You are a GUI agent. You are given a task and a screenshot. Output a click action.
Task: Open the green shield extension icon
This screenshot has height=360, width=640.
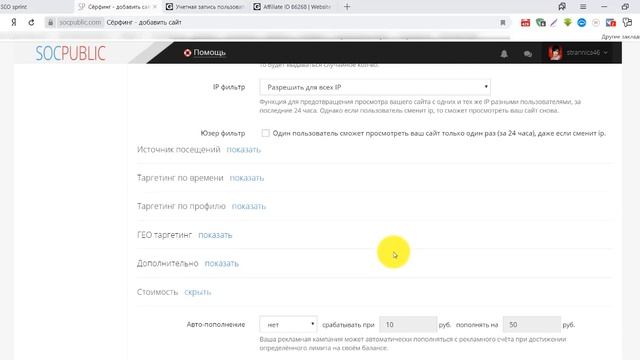(540, 22)
